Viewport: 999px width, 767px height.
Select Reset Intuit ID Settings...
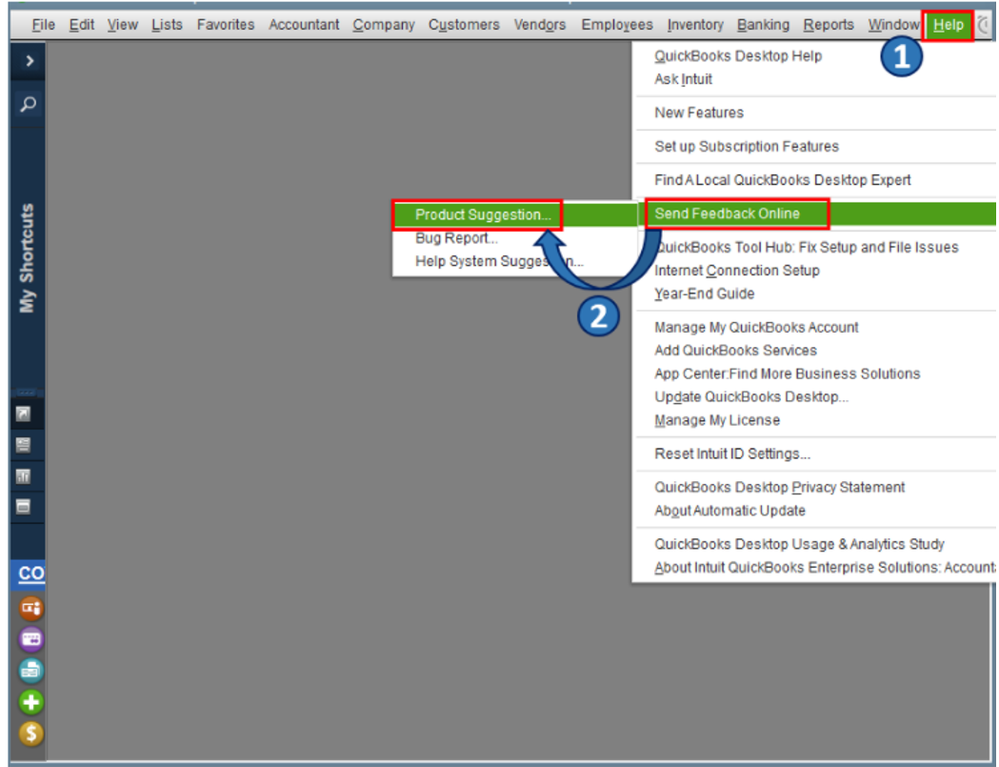(x=732, y=454)
